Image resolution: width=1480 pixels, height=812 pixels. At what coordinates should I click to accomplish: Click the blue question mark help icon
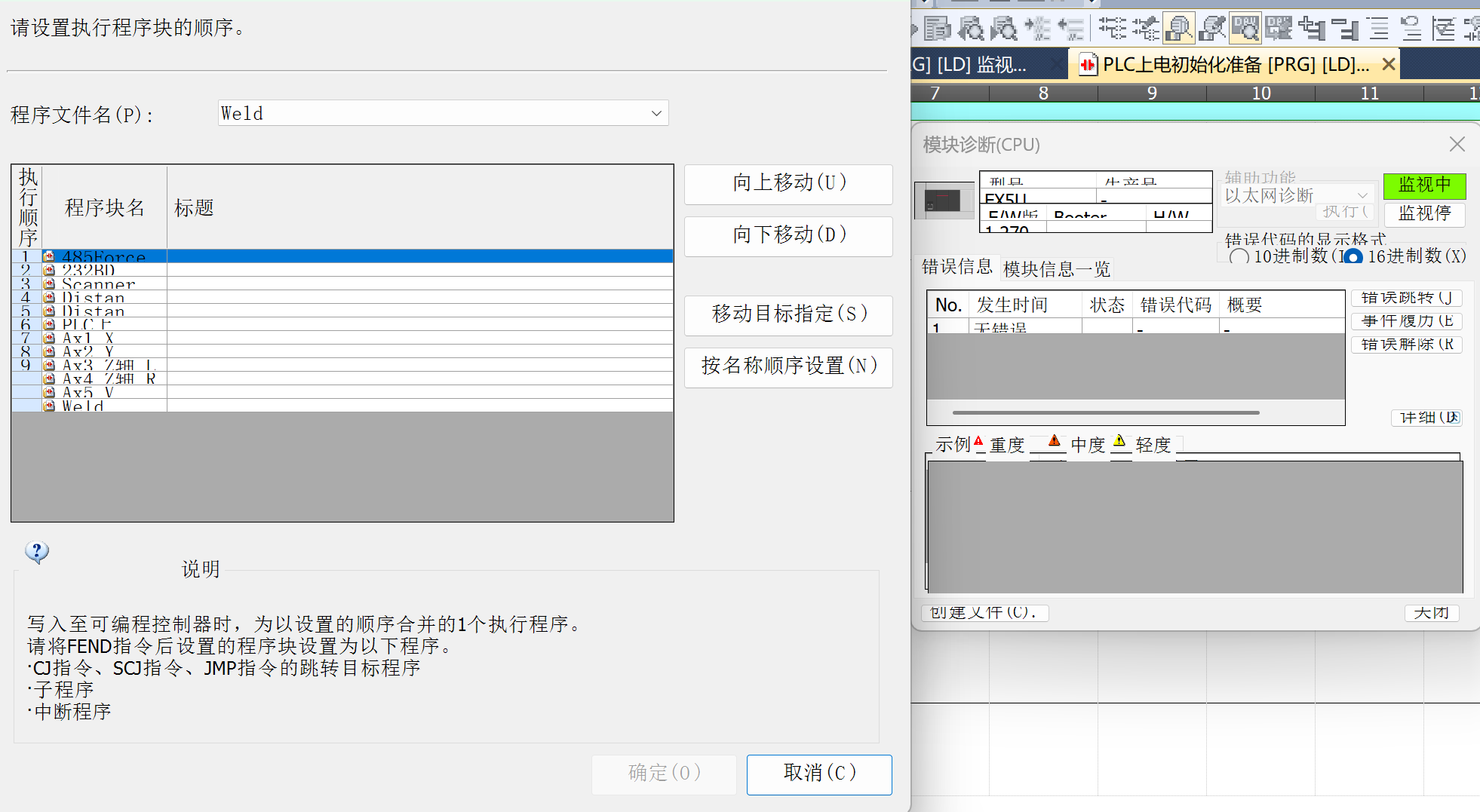pyautogui.click(x=36, y=553)
